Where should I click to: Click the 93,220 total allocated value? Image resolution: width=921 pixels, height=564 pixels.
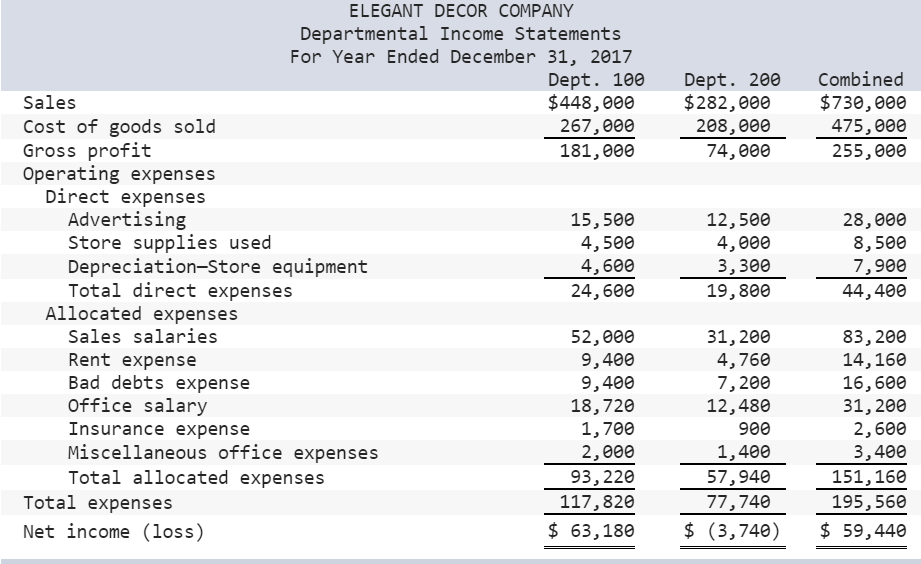(603, 477)
